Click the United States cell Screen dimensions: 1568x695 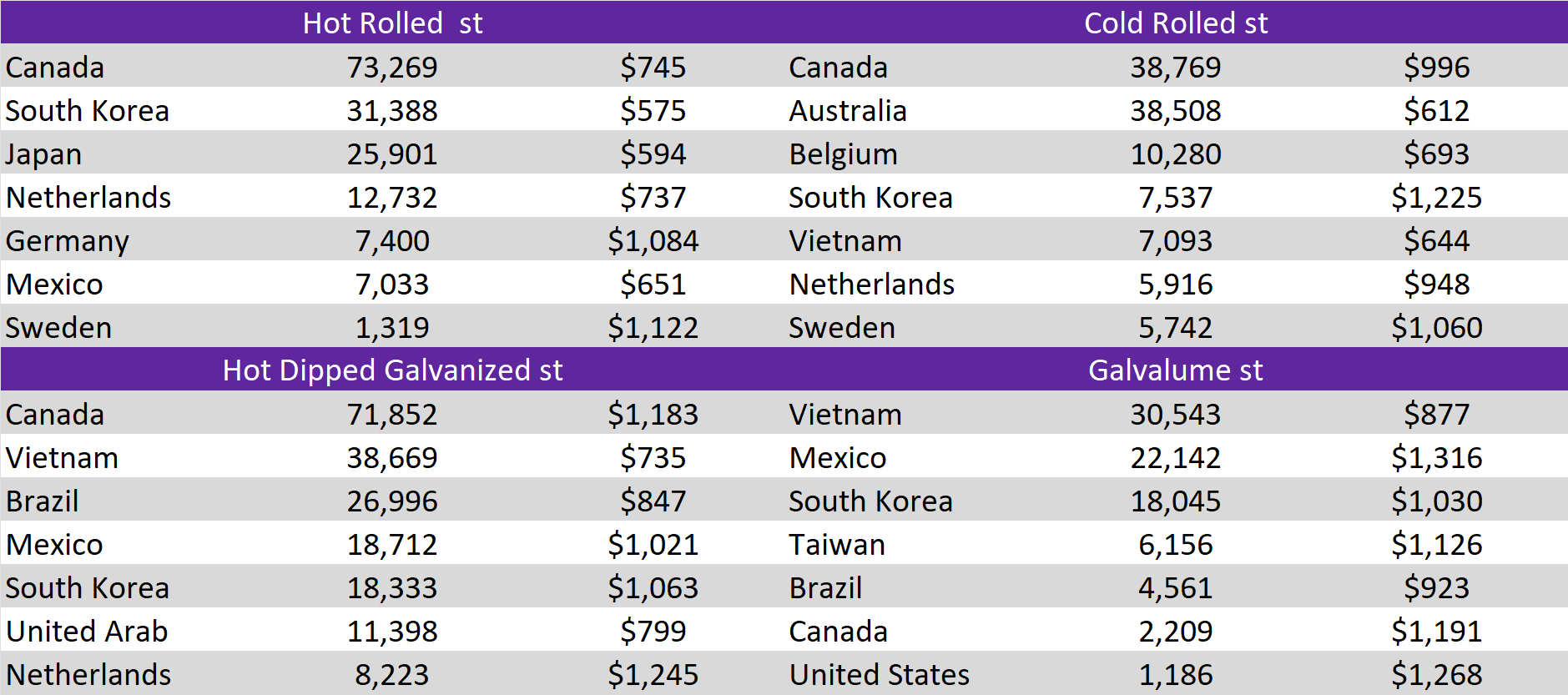click(880, 675)
